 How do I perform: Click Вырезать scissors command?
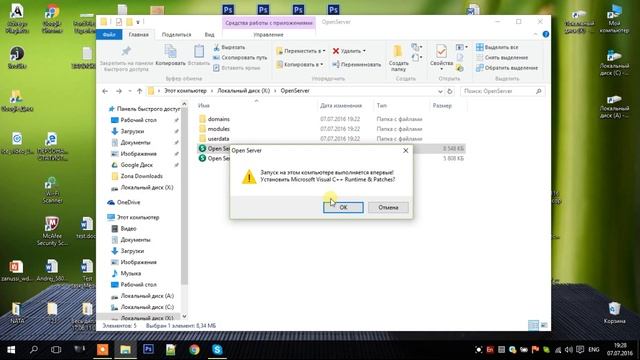pos(229,47)
